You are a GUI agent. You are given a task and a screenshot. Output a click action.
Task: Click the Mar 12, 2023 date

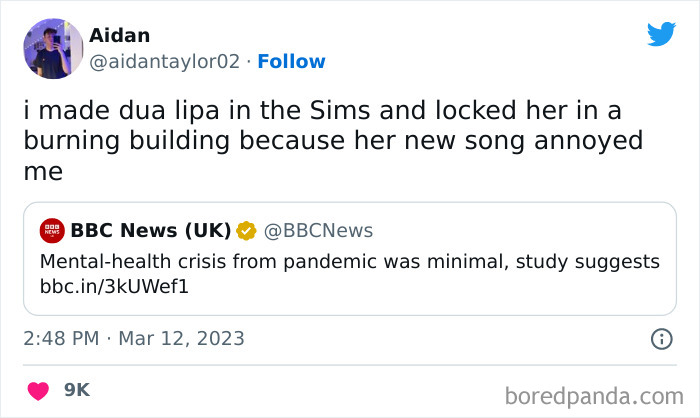point(180,339)
